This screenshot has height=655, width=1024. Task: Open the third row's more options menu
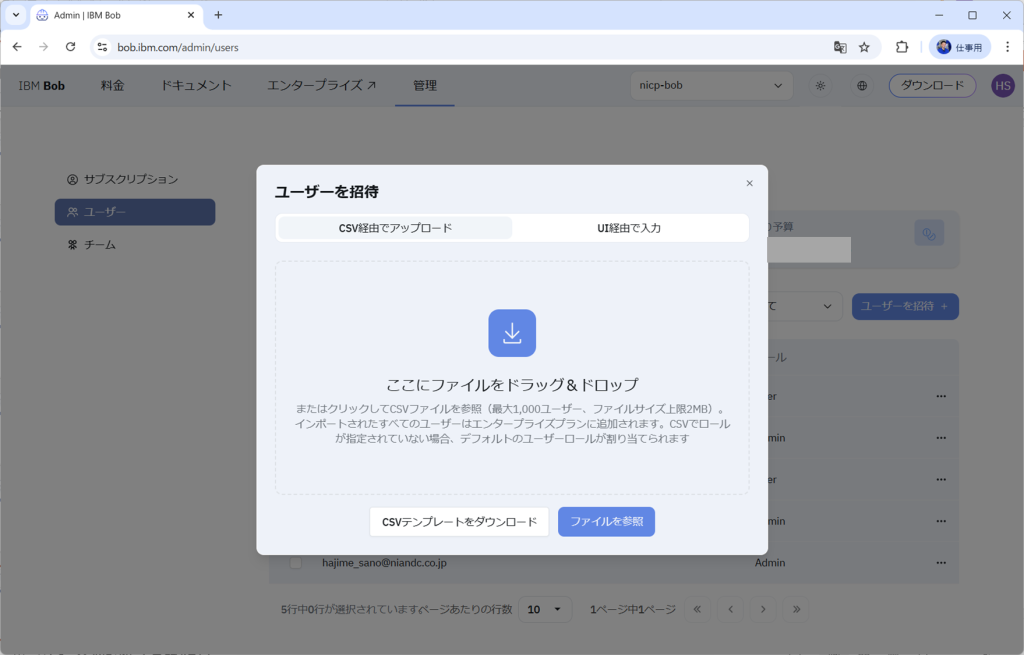941,479
